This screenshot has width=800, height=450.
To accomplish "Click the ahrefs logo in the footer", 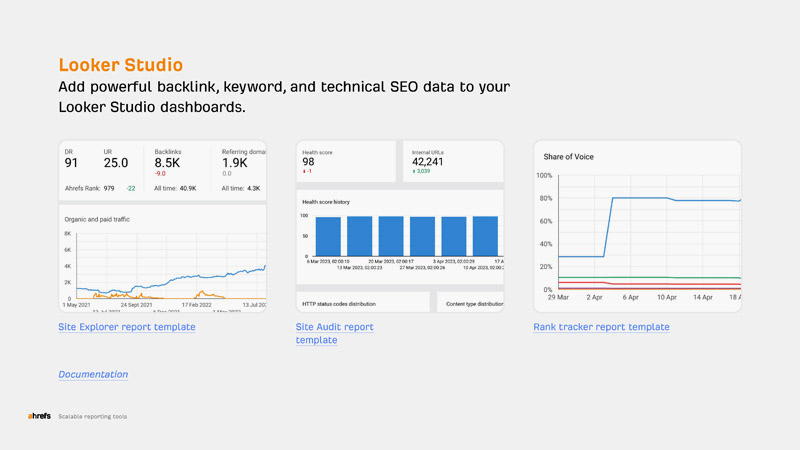I will point(39,416).
